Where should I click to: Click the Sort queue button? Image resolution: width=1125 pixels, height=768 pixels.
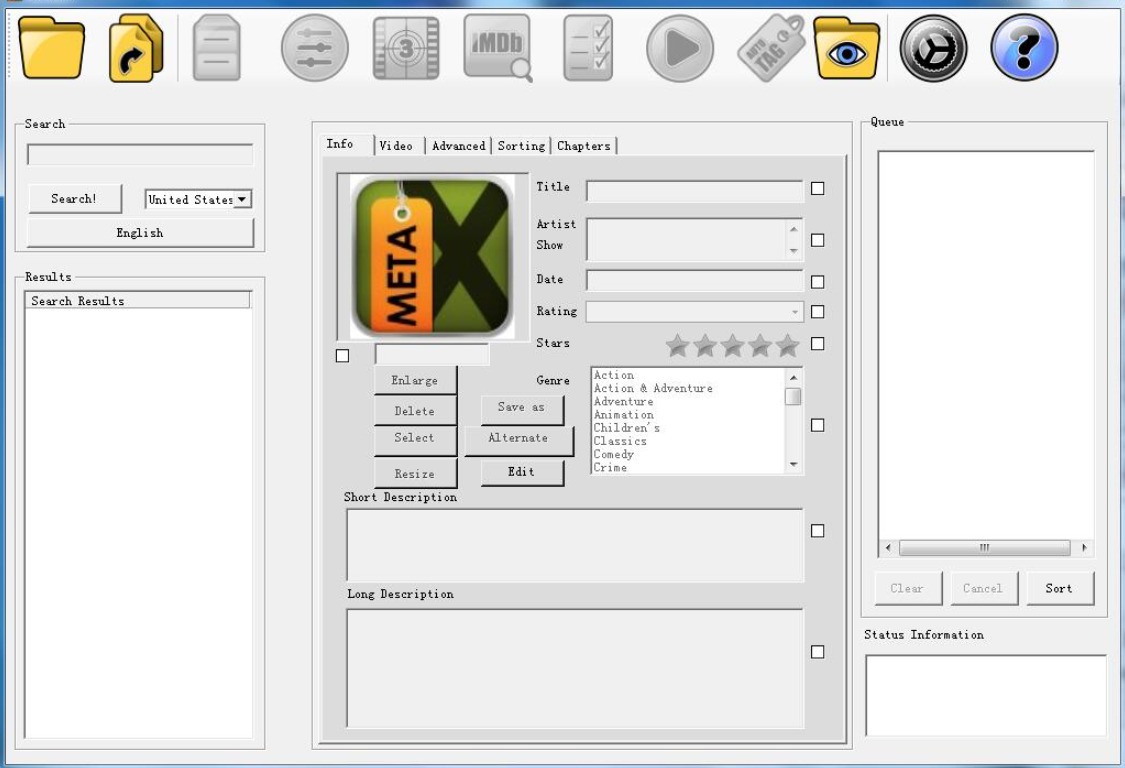click(x=1060, y=588)
